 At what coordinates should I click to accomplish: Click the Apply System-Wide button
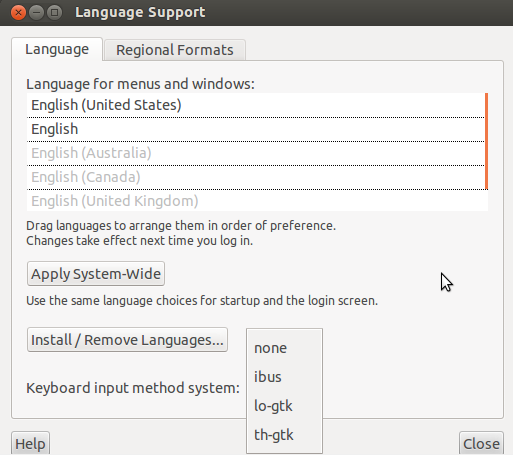(x=96, y=274)
